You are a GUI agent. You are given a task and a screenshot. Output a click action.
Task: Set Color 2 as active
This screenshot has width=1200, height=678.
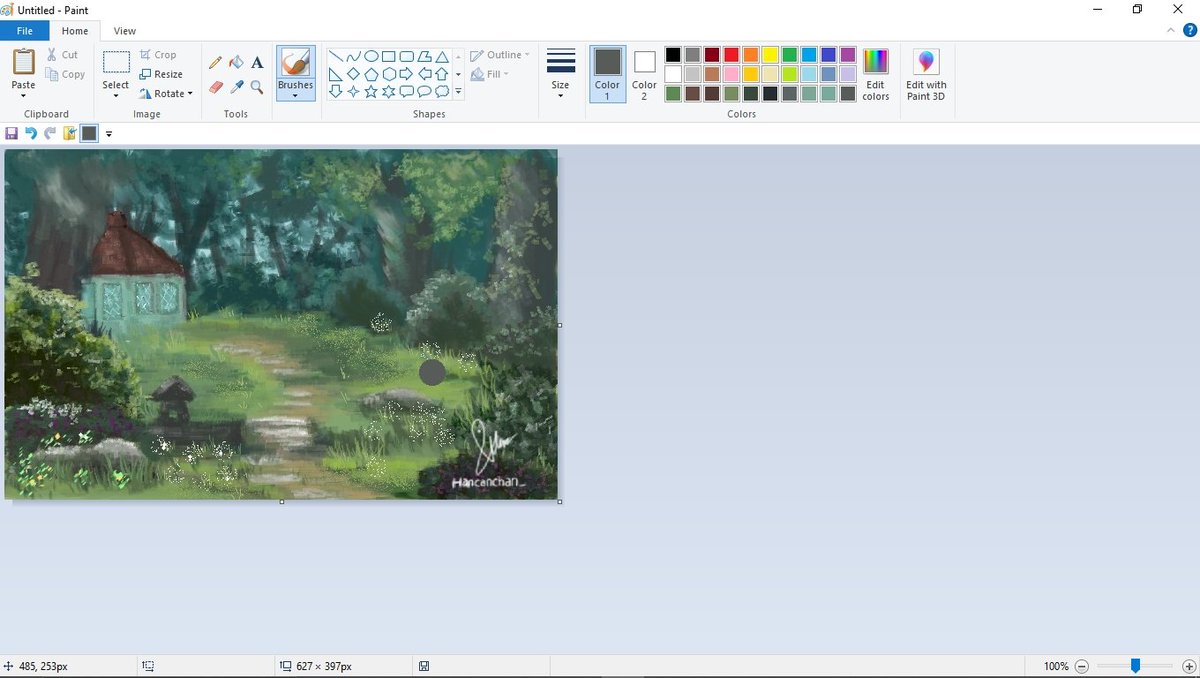(x=644, y=74)
